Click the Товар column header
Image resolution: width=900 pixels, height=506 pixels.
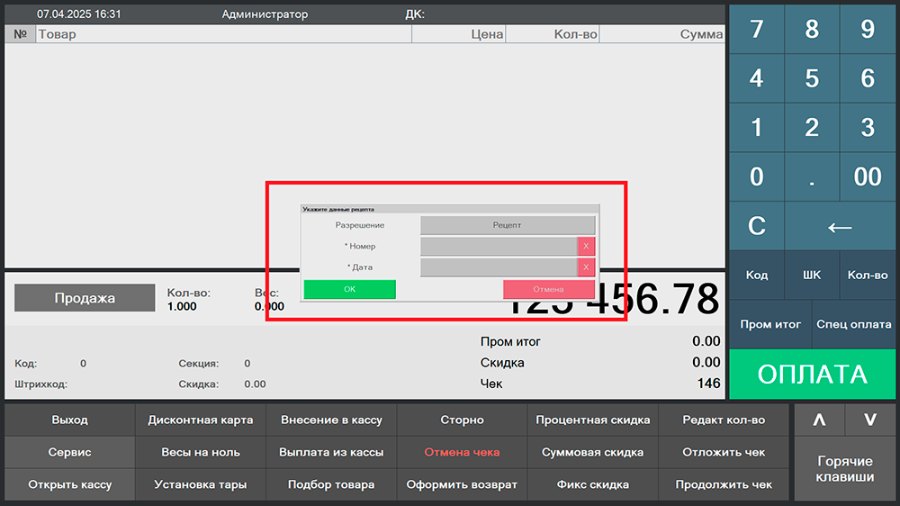[224, 34]
